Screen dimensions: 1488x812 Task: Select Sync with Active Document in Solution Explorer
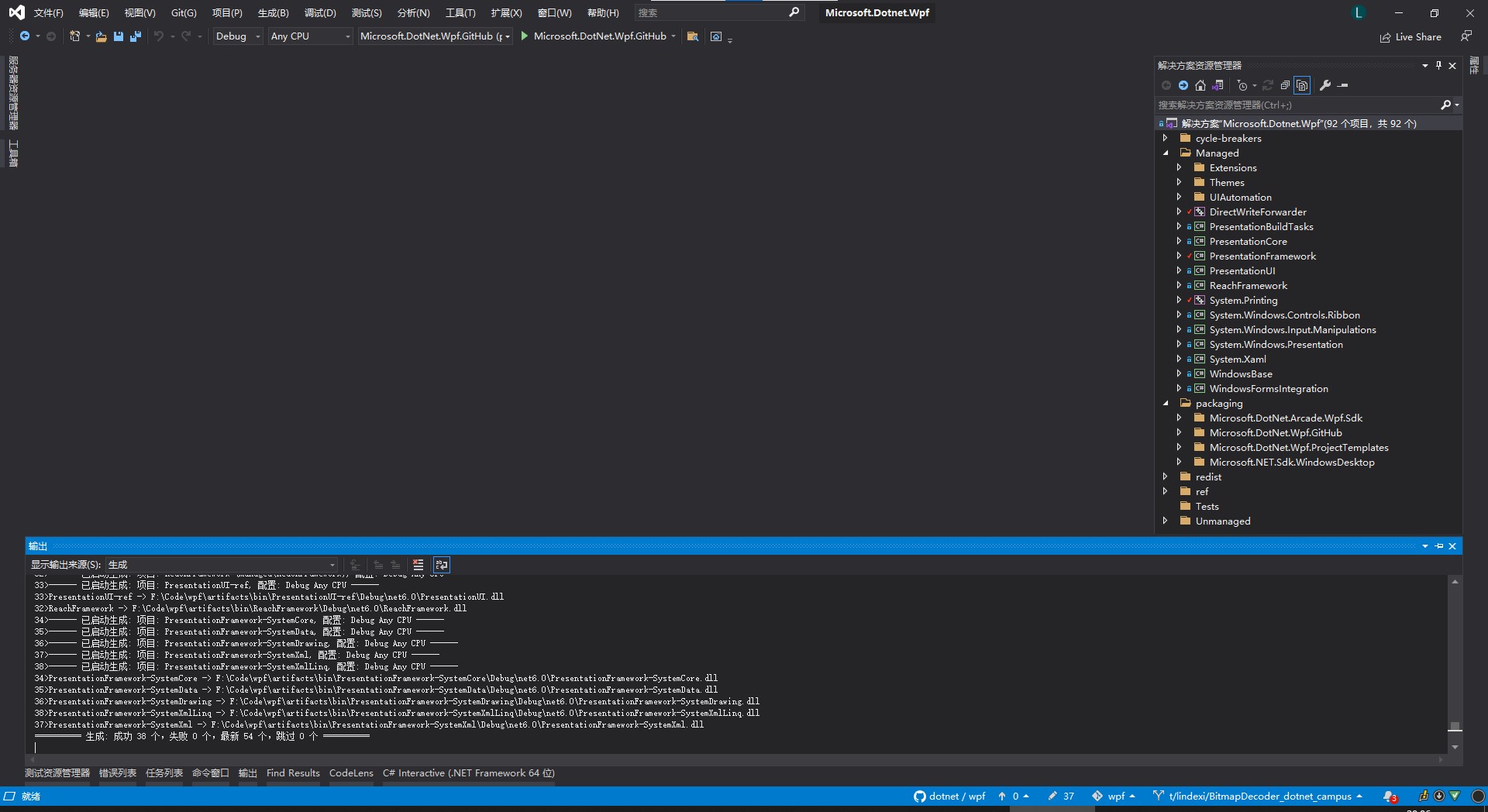(x=1218, y=85)
